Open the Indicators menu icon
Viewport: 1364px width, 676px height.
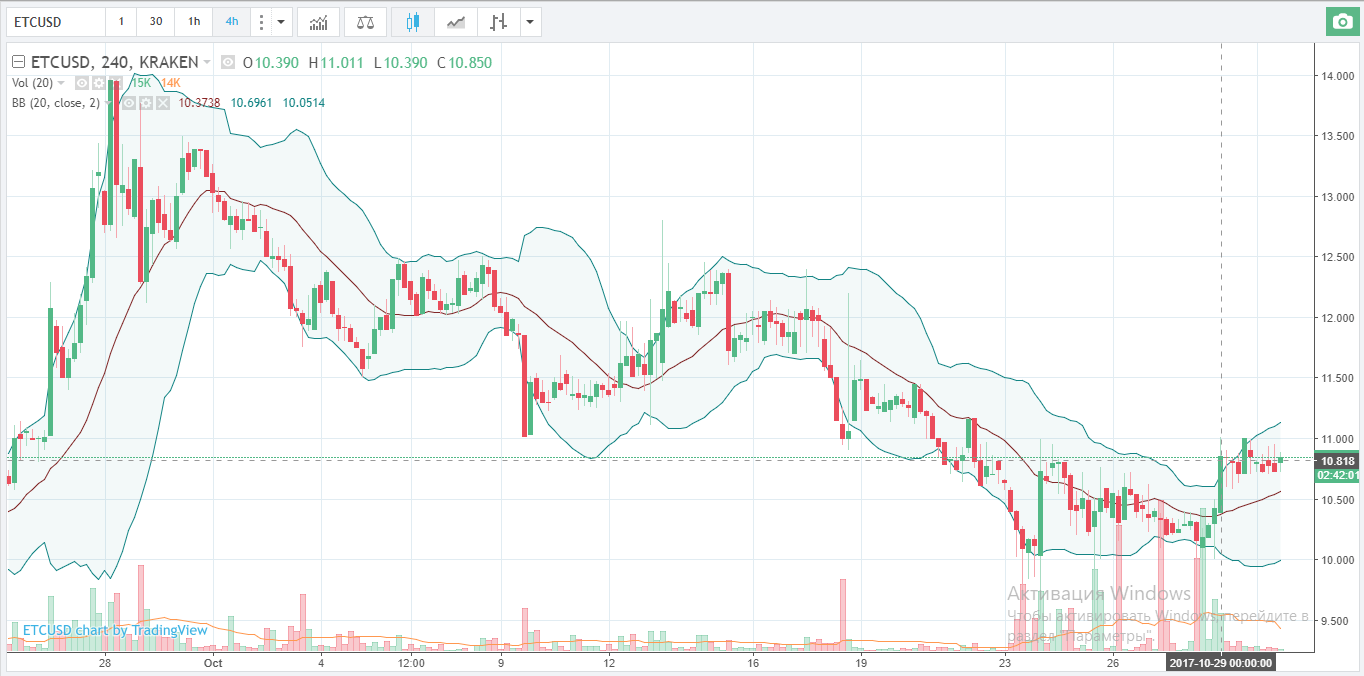coord(318,21)
